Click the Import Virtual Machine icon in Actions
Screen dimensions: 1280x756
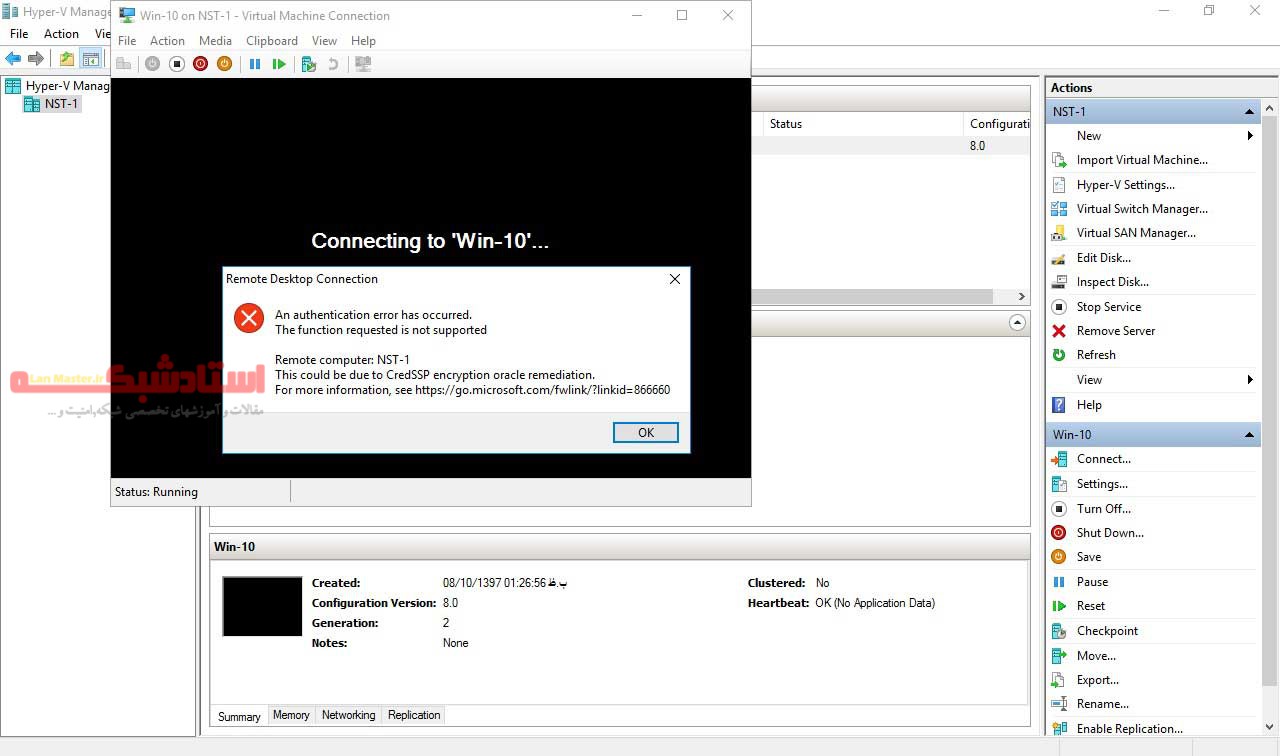click(1059, 160)
